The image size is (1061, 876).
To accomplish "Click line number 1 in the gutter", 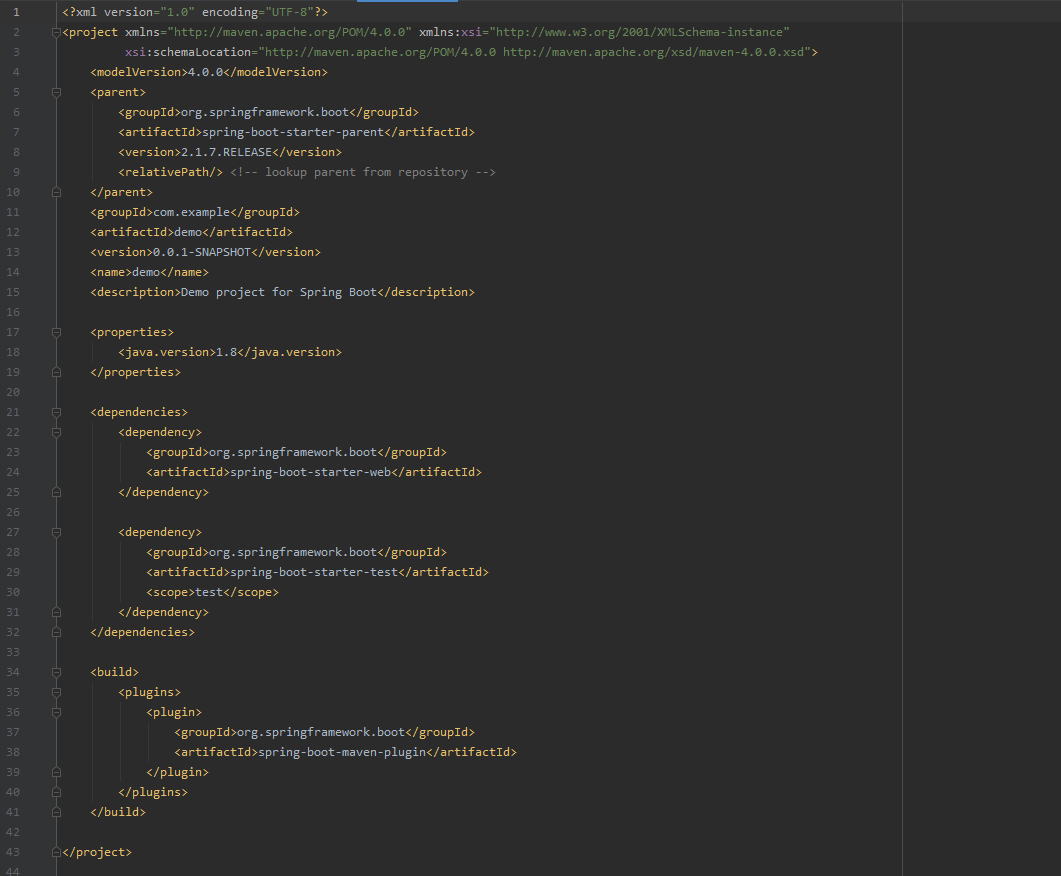I will click(x=16, y=12).
